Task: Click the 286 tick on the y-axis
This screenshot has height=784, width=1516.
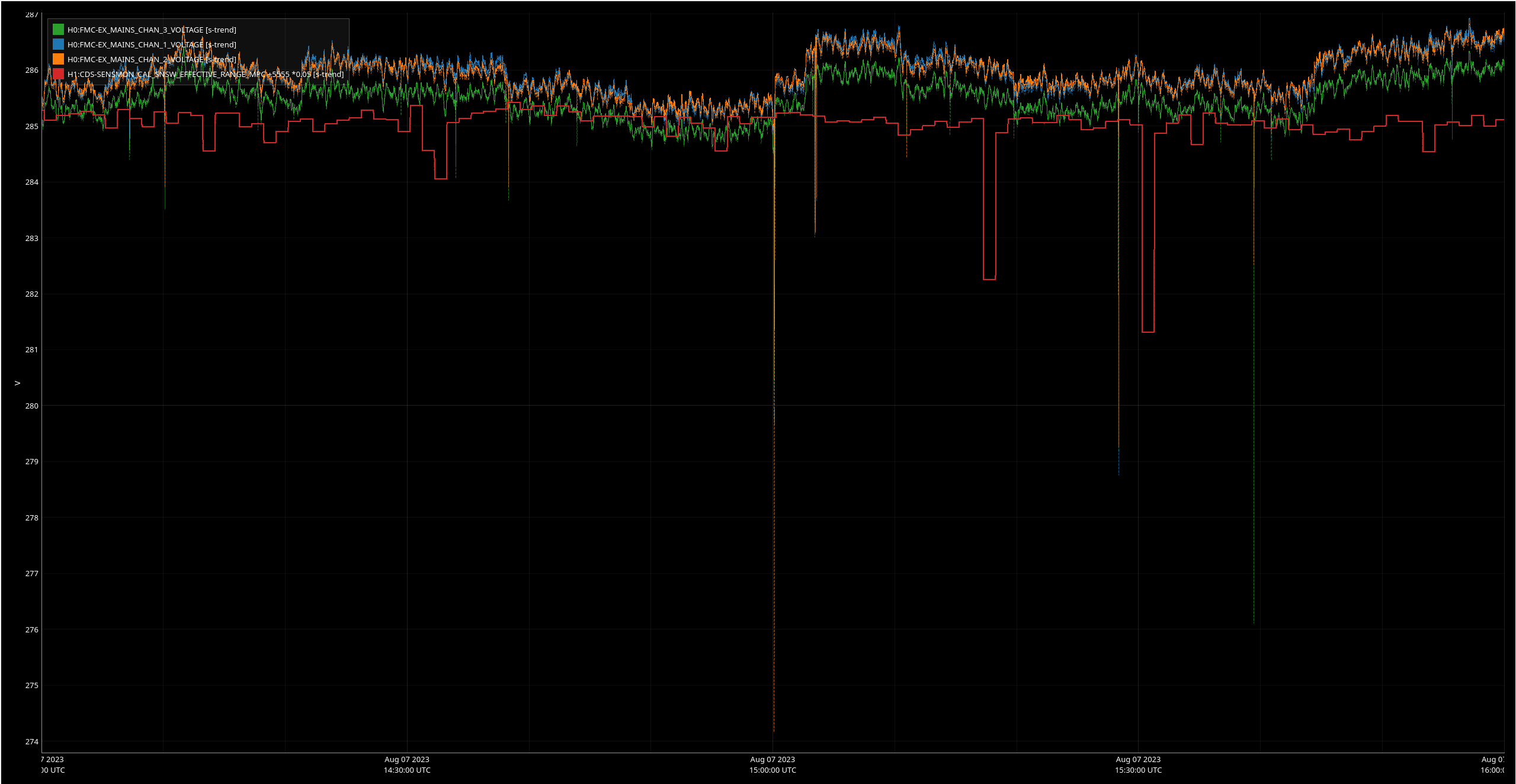Action: pos(31,70)
